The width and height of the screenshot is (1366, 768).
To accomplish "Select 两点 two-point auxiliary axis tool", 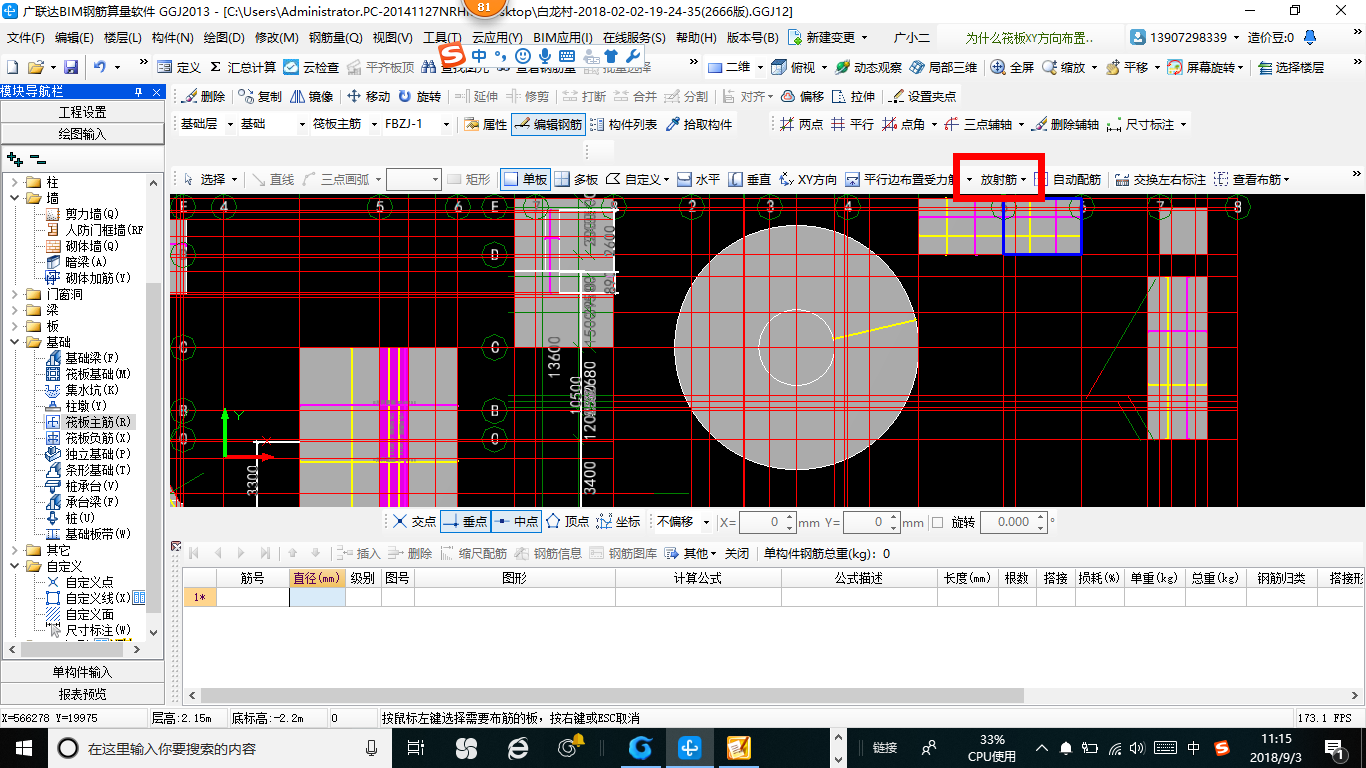I will [800, 125].
